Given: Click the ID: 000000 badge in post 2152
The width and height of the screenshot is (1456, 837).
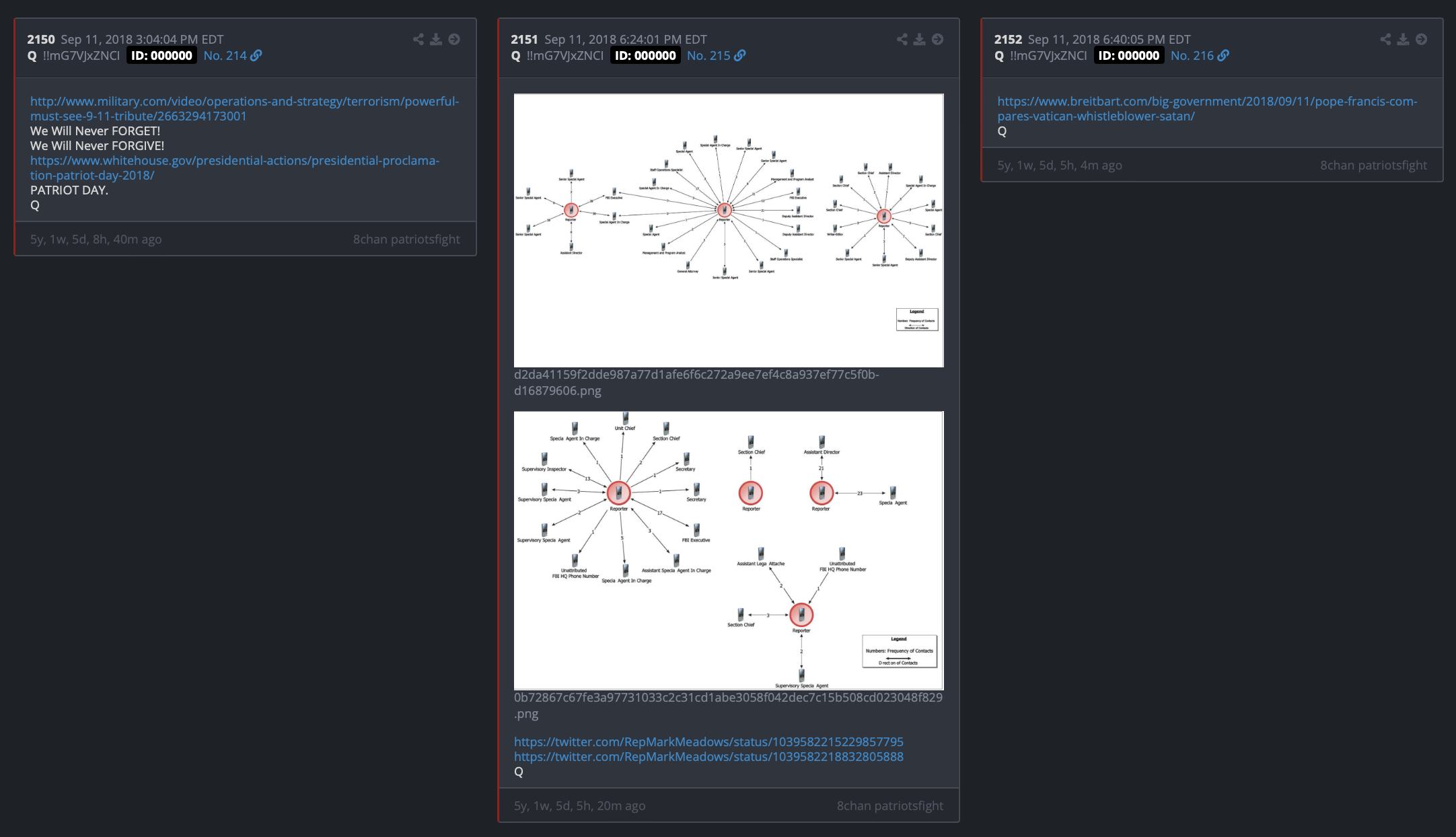Looking at the screenshot, I should [x=1129, y=56].
